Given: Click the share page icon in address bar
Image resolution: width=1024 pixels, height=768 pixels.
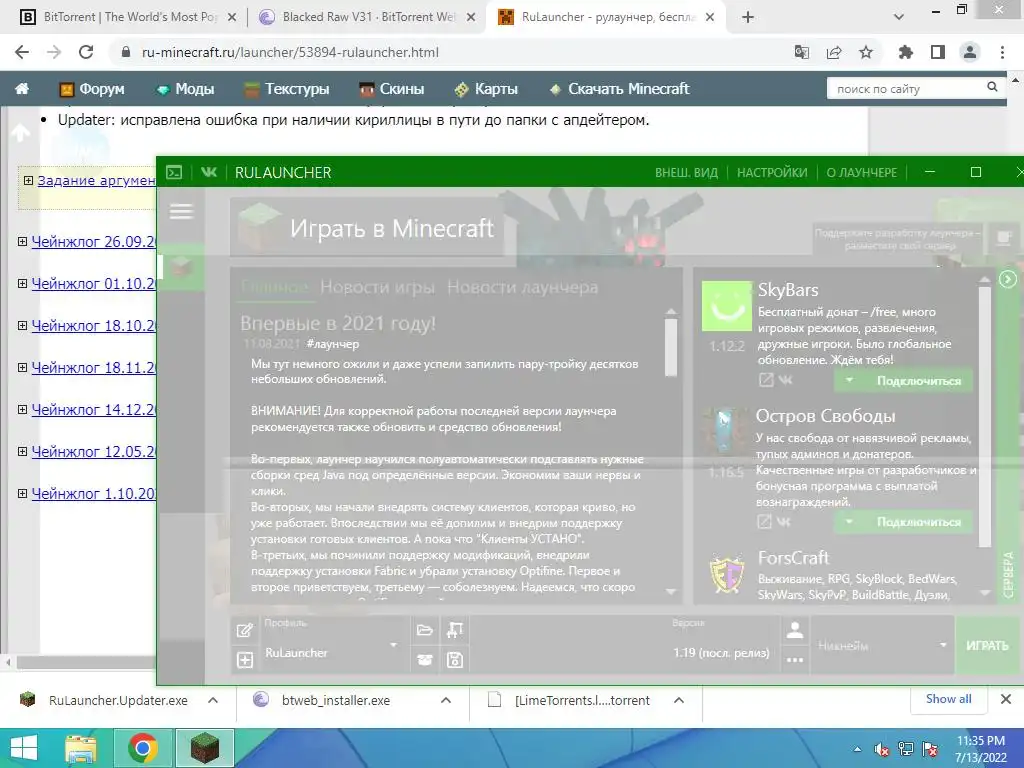Looking at the screenshot, I should coord(834,52).
